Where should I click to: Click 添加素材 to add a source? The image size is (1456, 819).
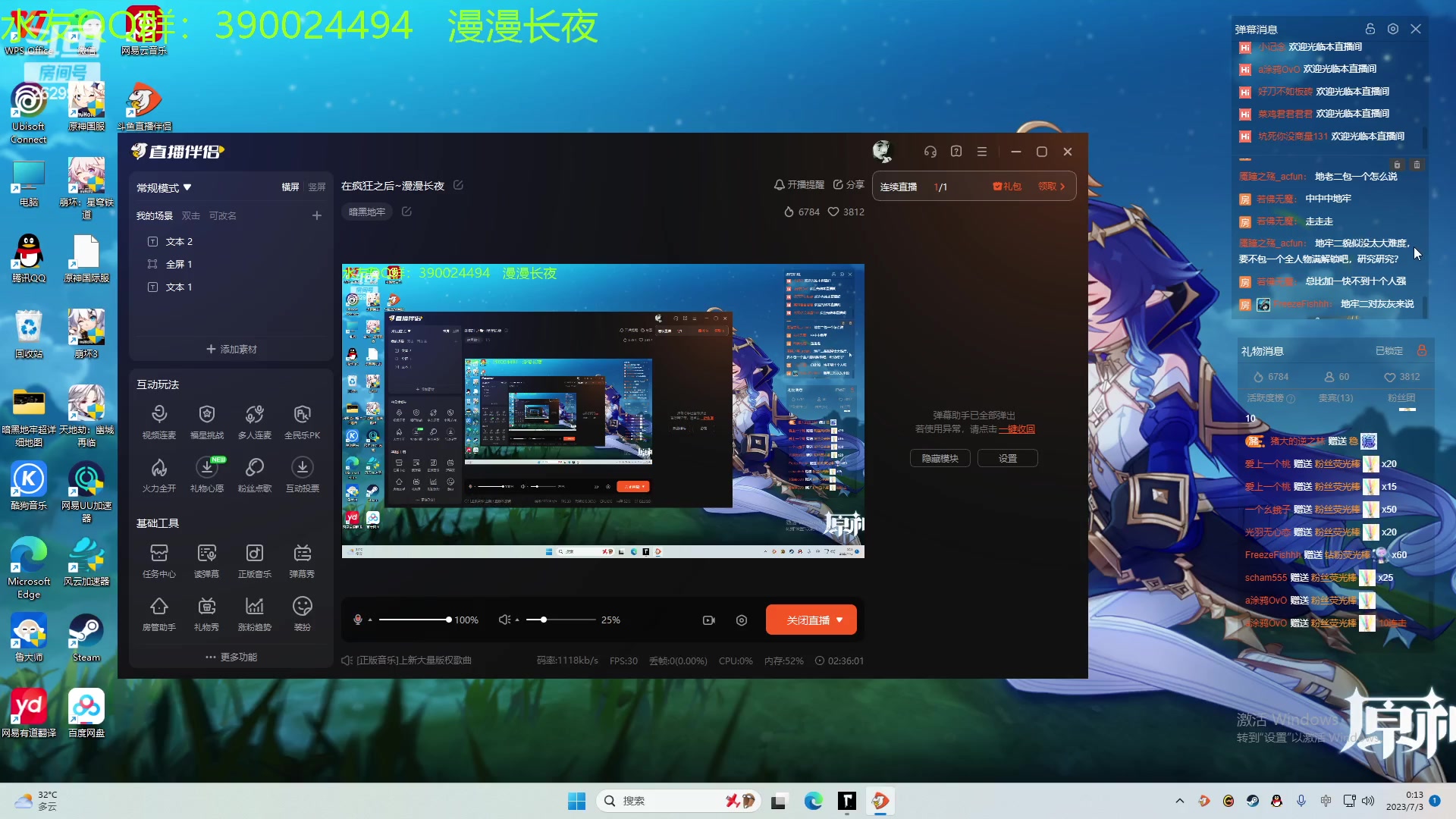tap(231, 349)
